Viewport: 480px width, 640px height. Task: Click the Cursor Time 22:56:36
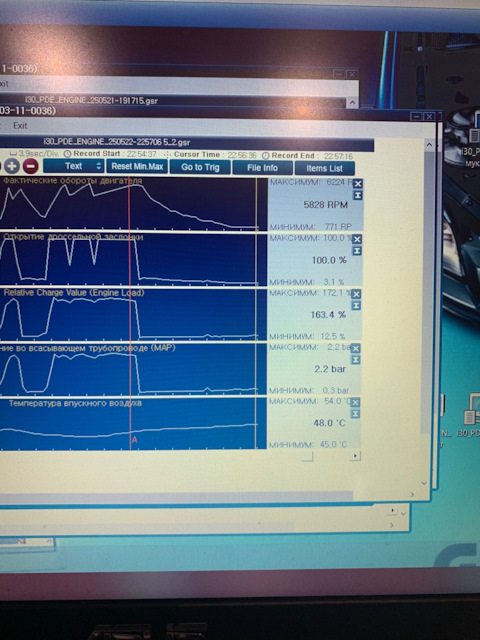point(242,155)
